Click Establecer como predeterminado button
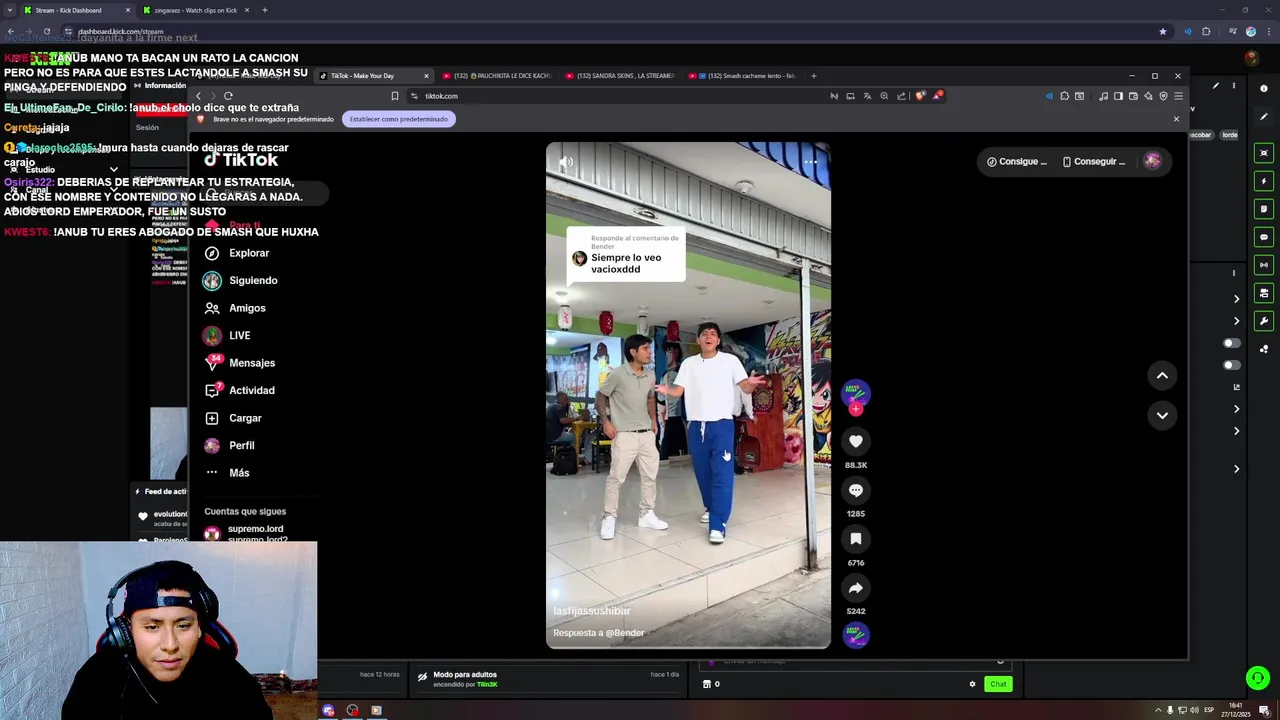 pyautogui.click(x=398, y=119)
